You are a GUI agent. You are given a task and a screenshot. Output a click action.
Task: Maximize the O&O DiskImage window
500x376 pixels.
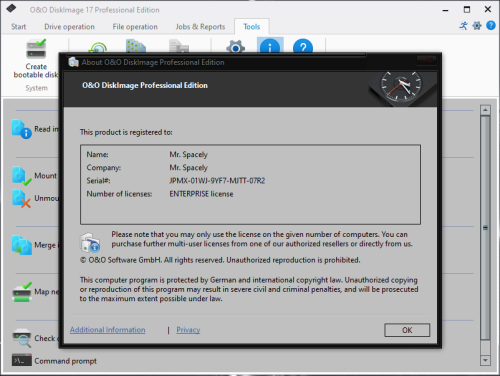coord(467,10)
